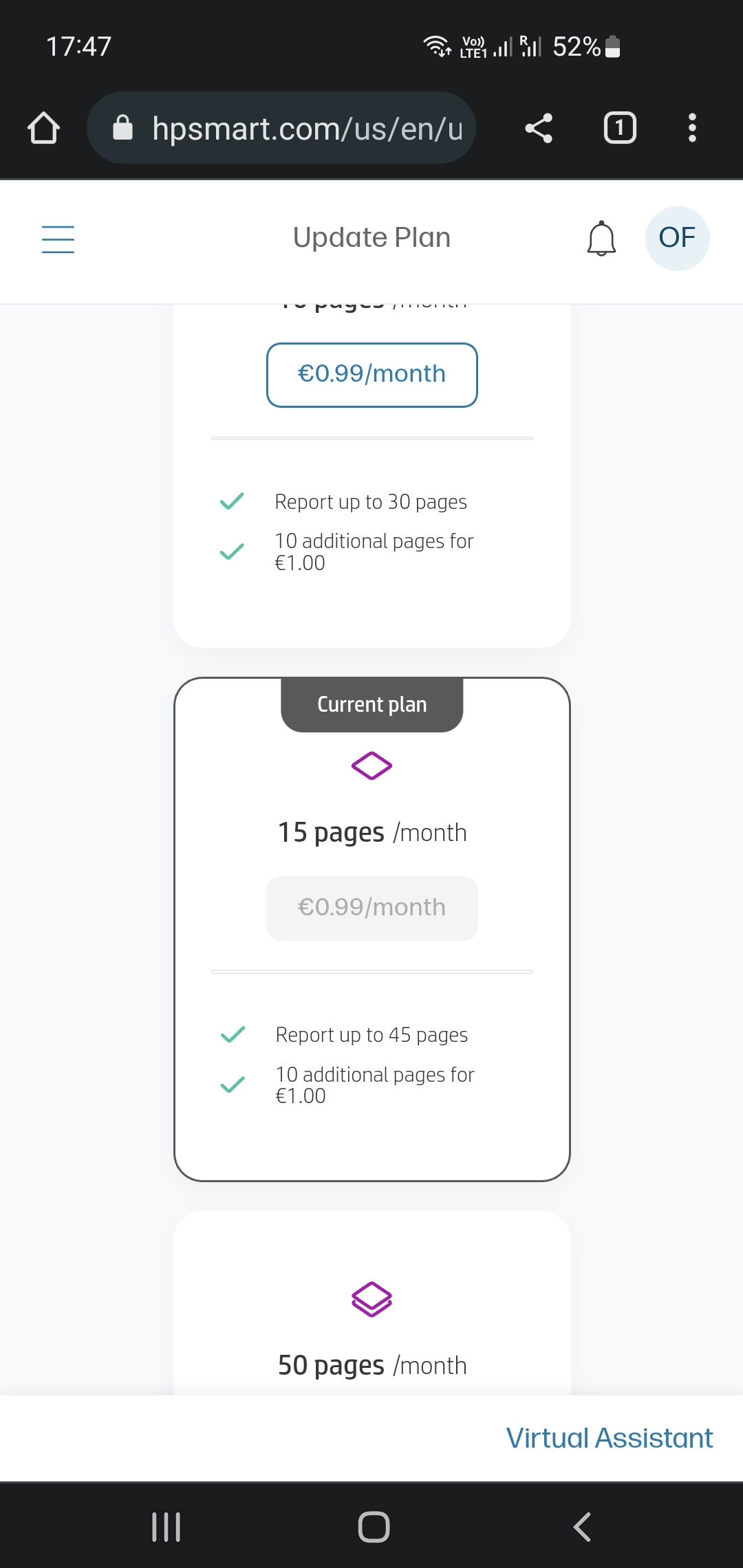This screenshot has width=743, height=1568.
Task: Select the blue €0.99/month plan button
Action: 371,375
